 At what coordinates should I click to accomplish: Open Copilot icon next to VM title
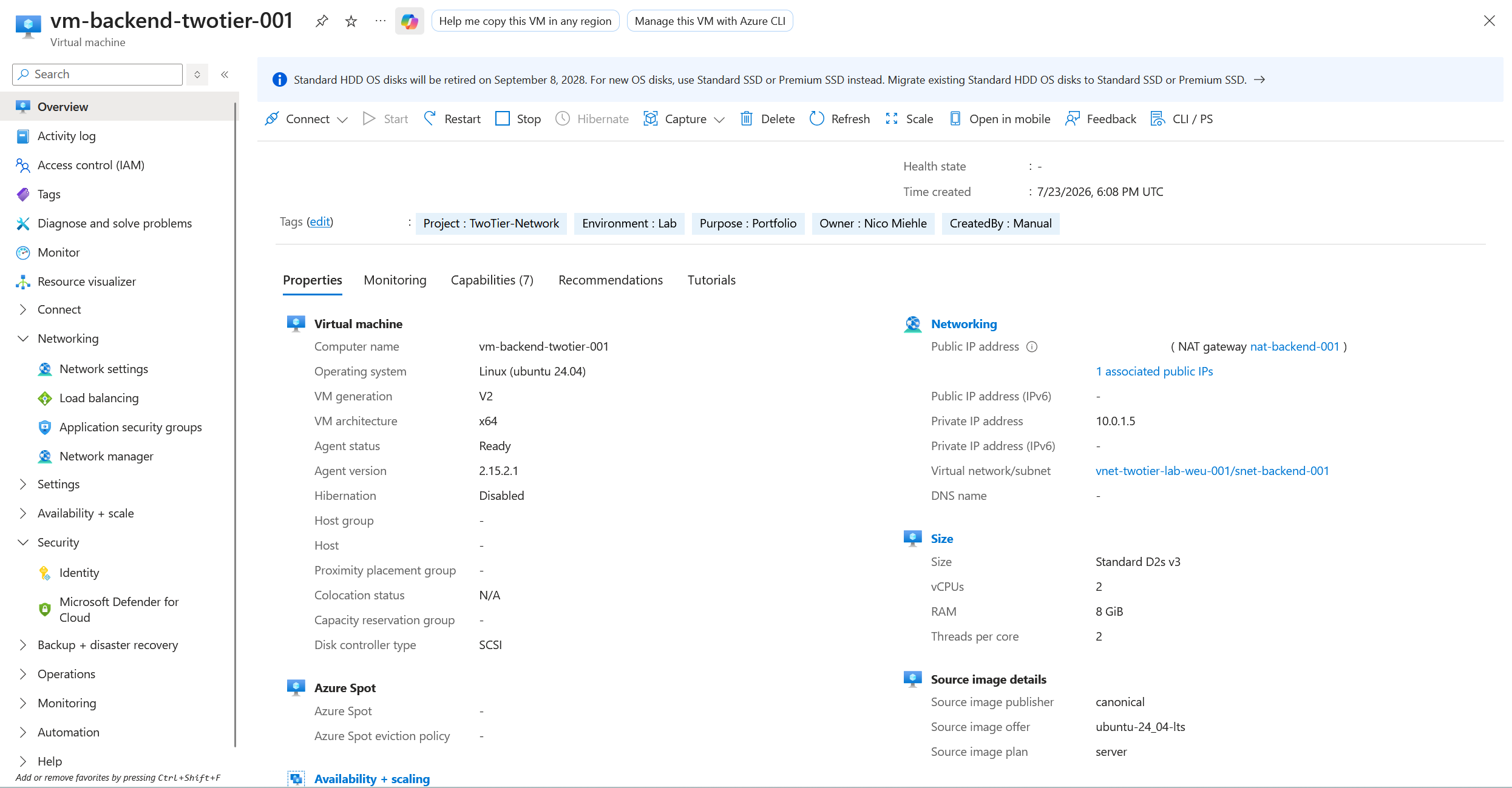(410, 21)
